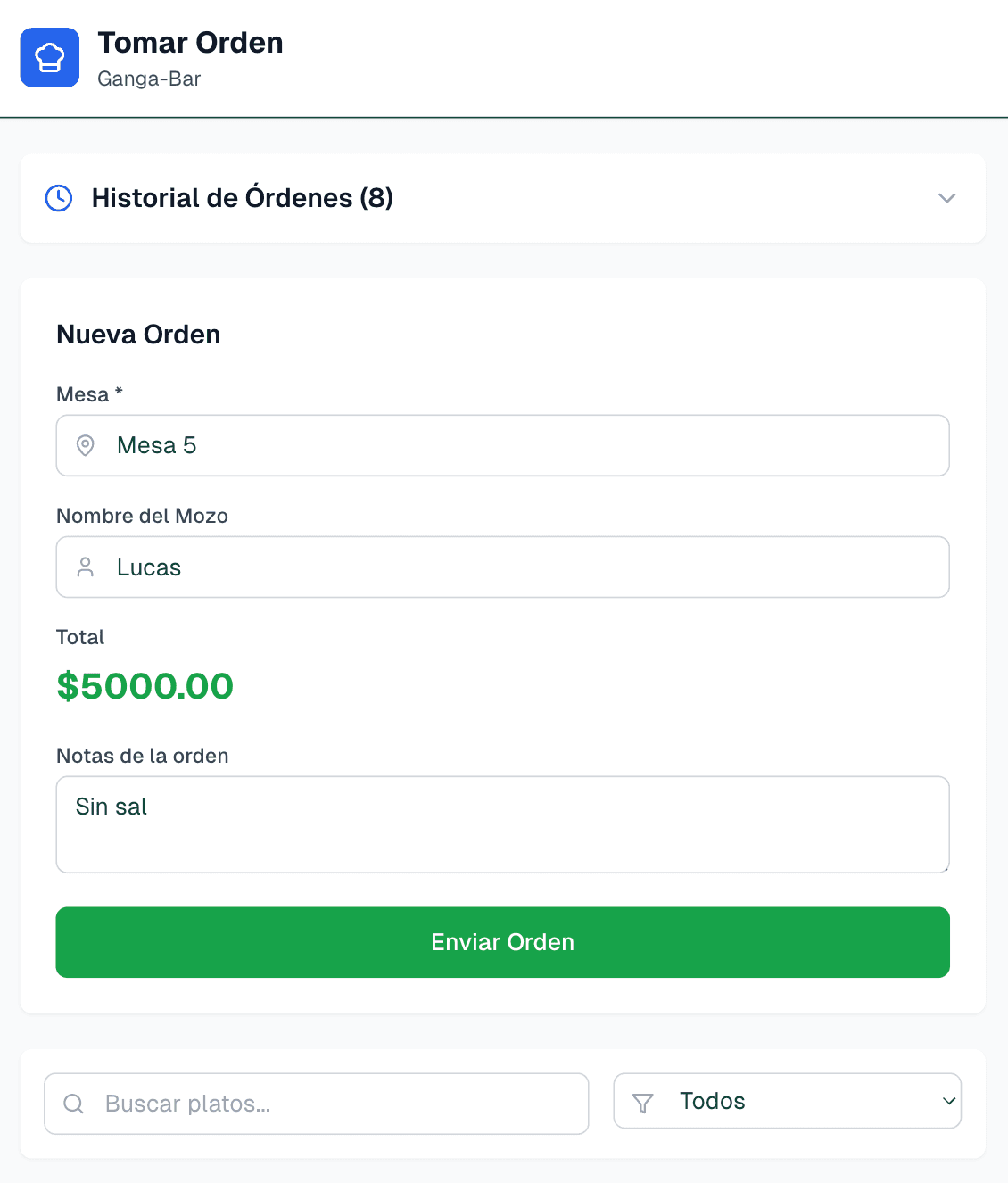Click the Notas de la orden label
The image size is (1008, 1183).
(x=142, y=756)
